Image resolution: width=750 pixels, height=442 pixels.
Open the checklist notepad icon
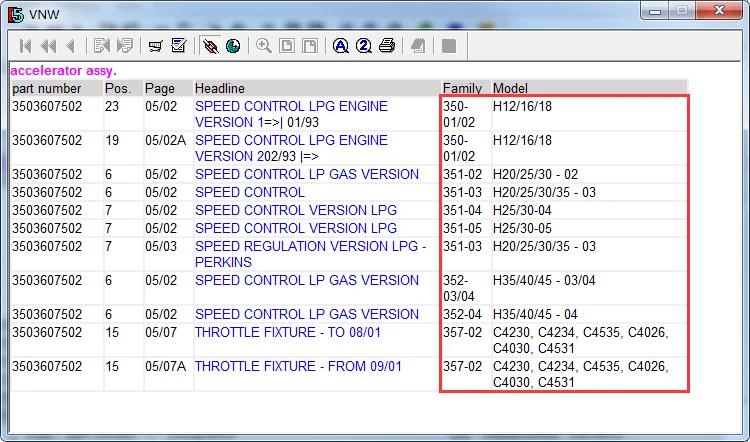coord(178,46)
